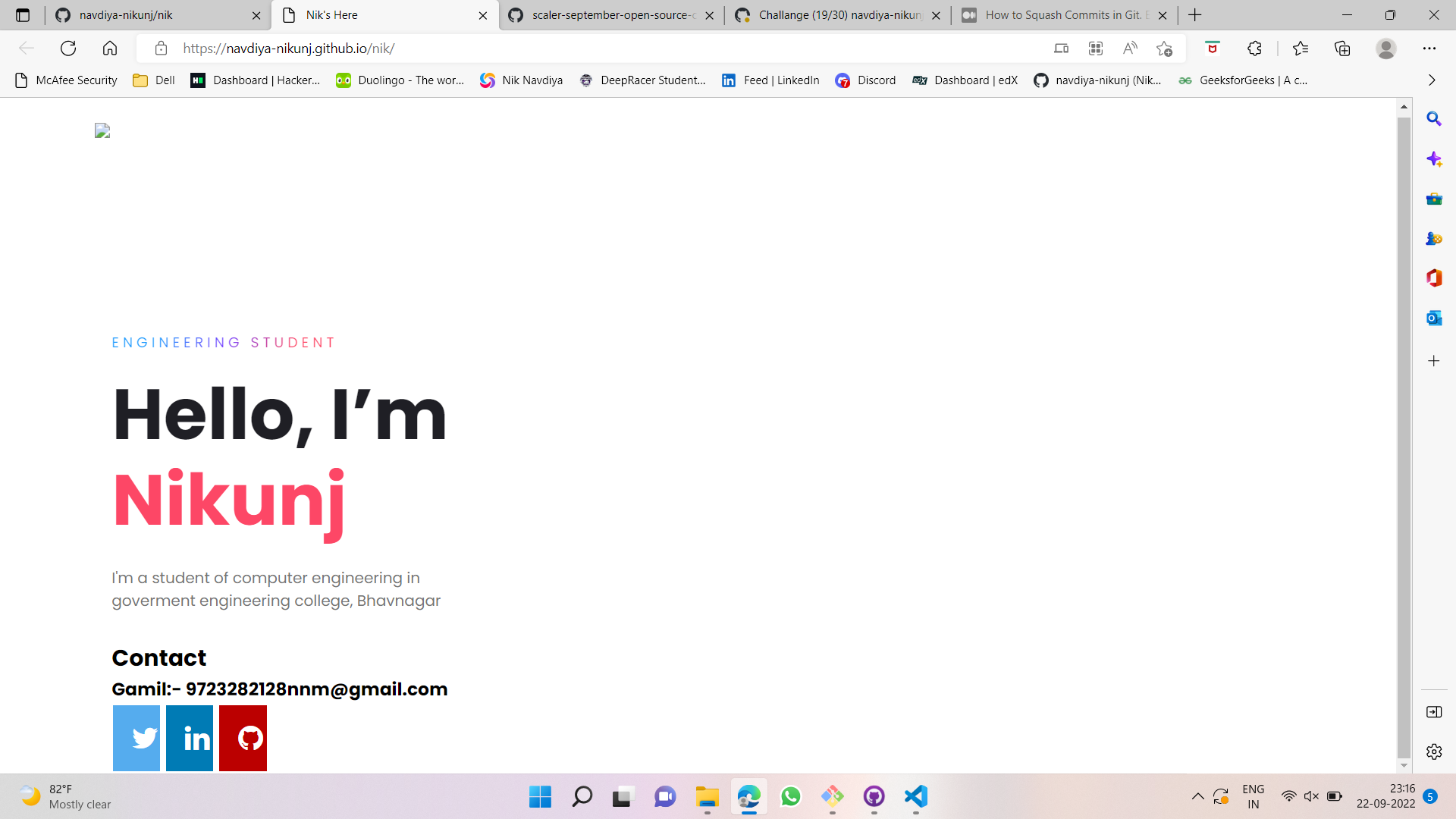The image size is (1456, 819).
Task: Add this page to favorites
Action: click(x=1164, y=49)
